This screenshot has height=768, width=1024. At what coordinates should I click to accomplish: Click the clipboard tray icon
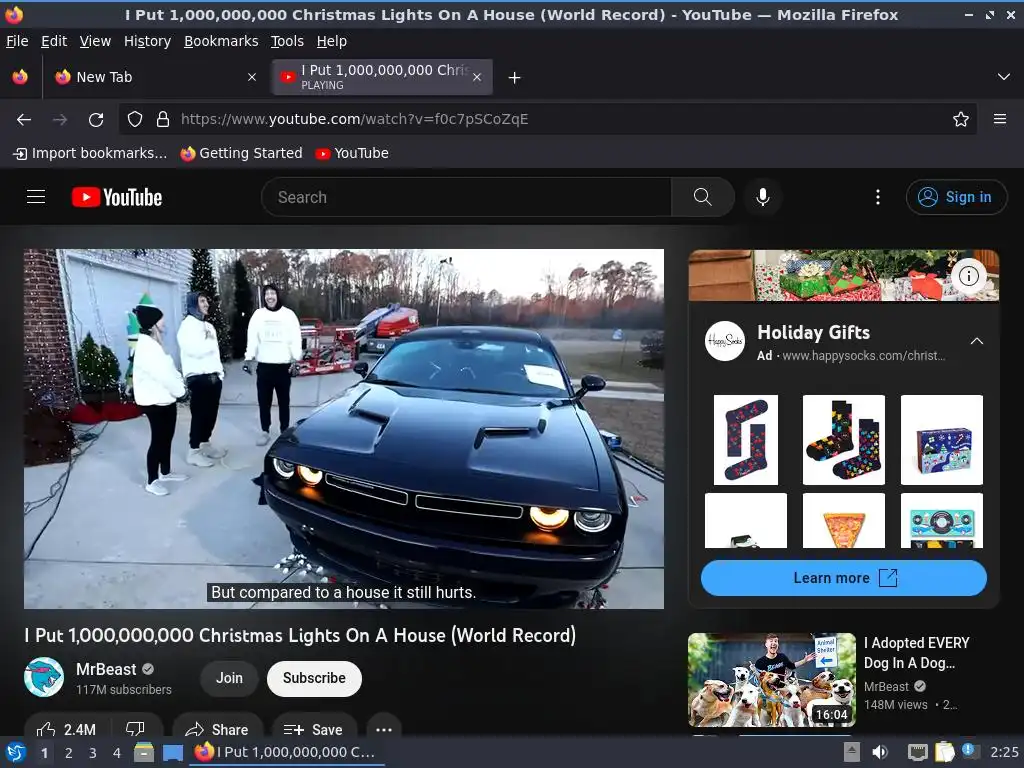click(944, 752)
